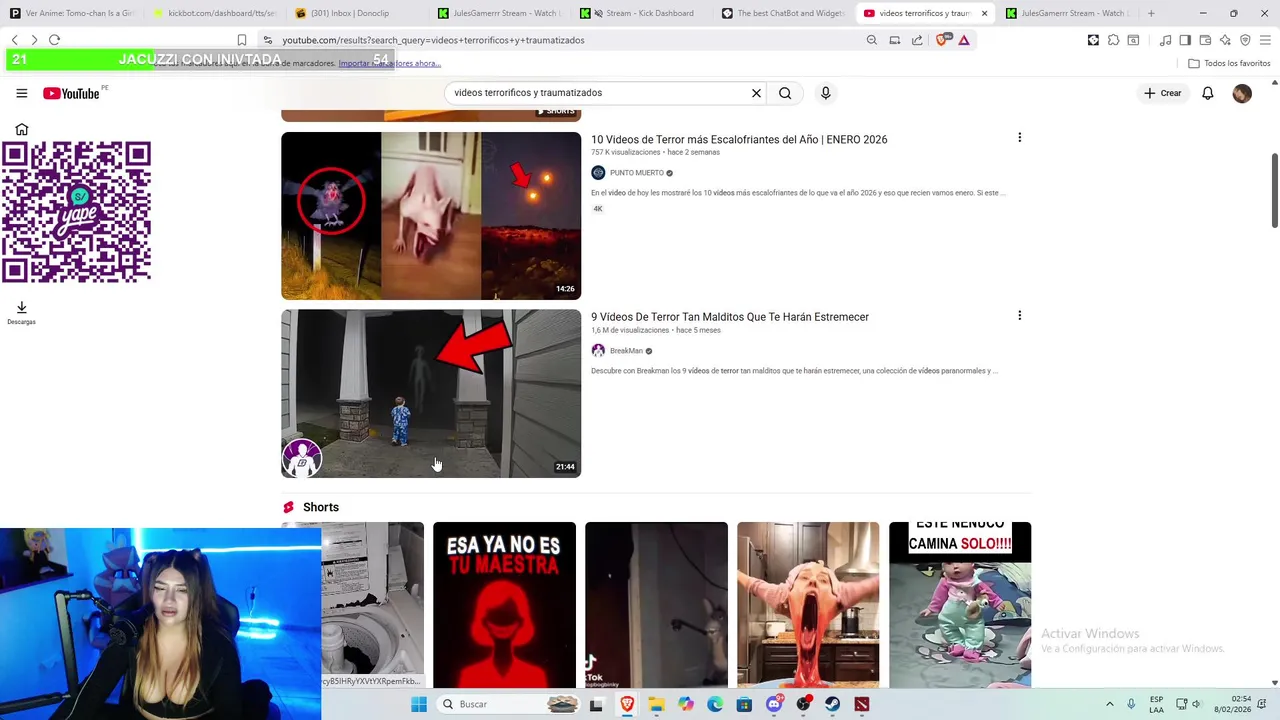Visit the PUNTO MUERTO channel
The width and height of the screenshot is (1280, 720).
[x=637, y=173]
